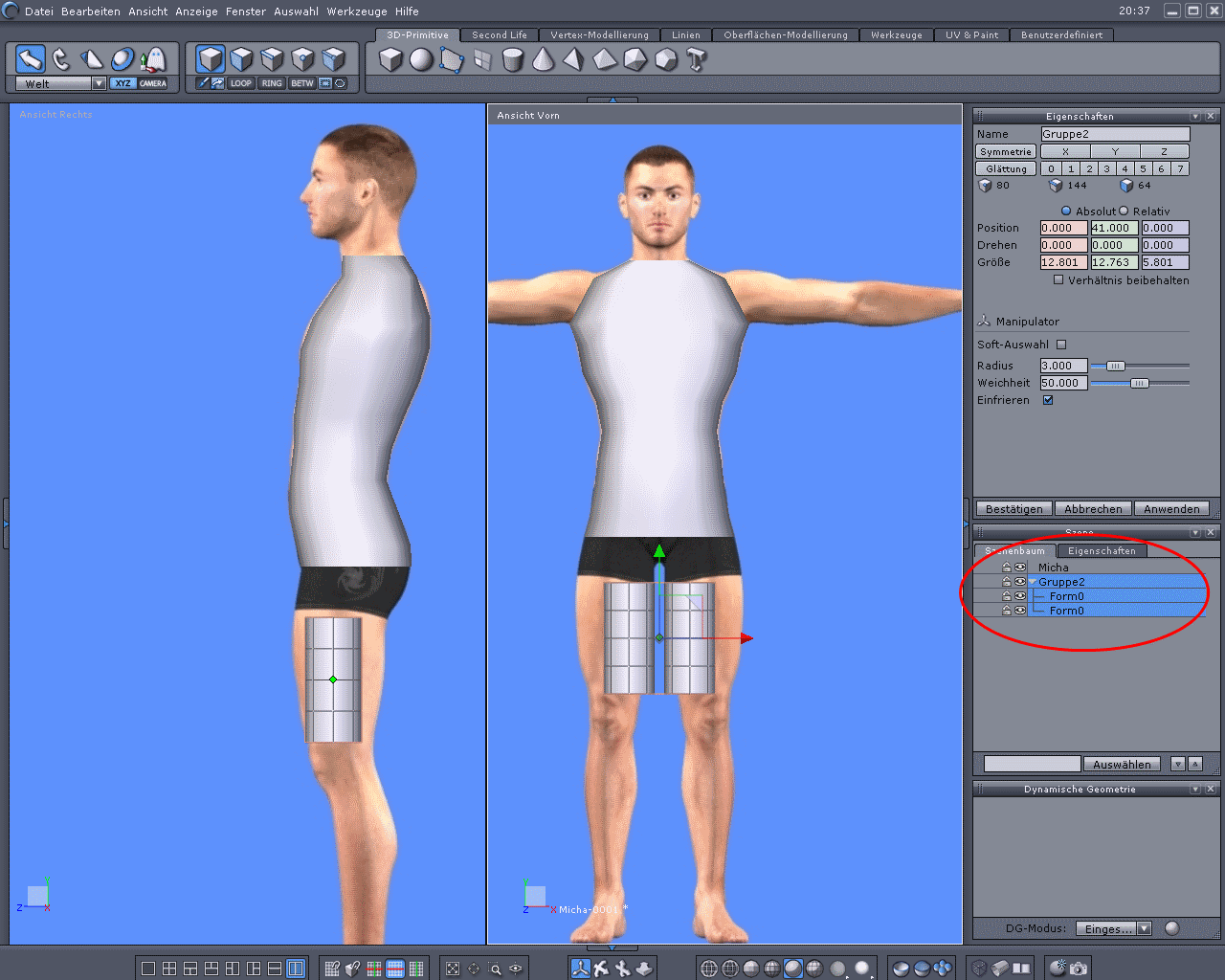Viewport: 1225px width, 980px height.
Task: Select the arrow selection tool
Action: tap(31, 59)
